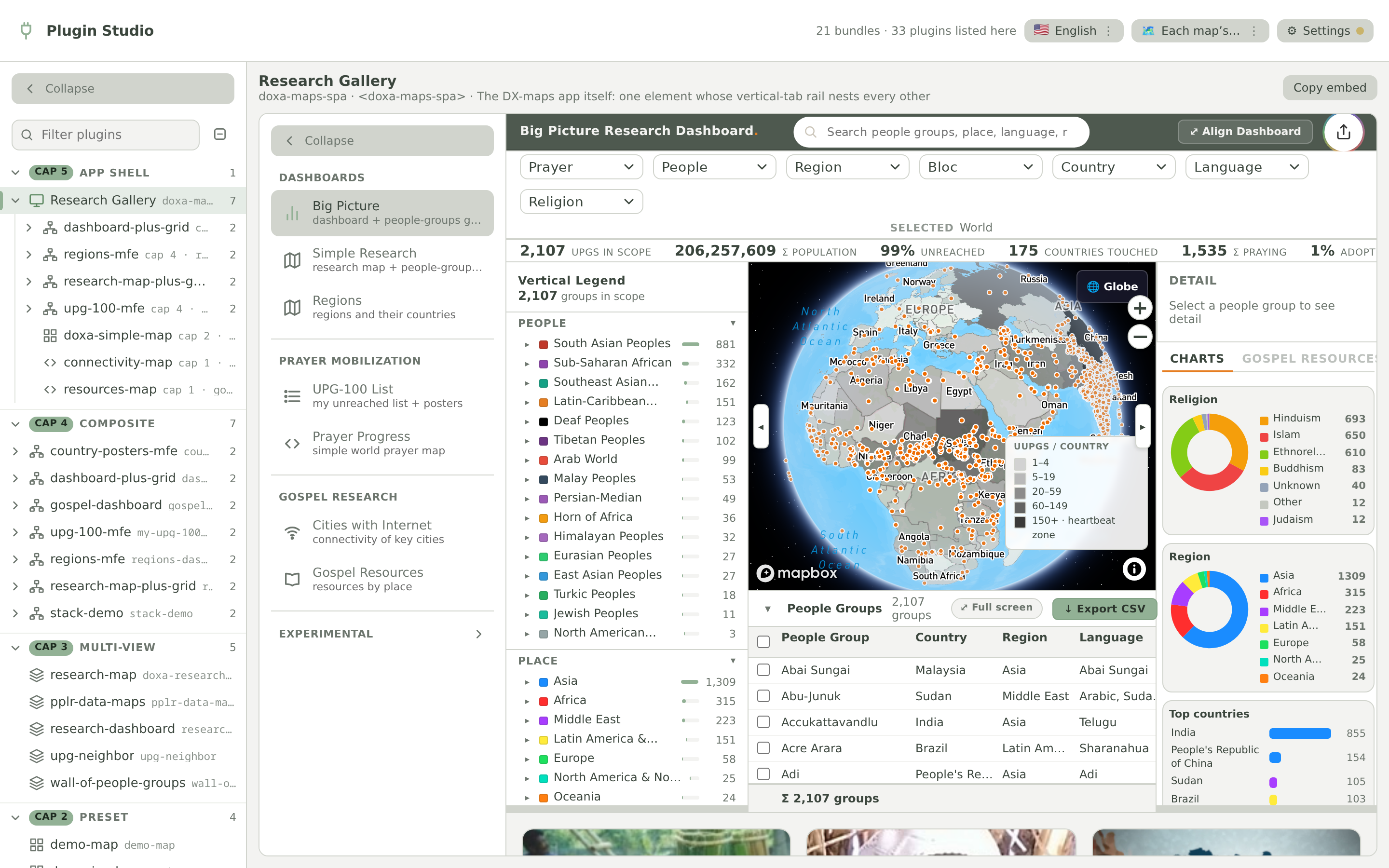The image size is (1389, 868).
Task: Click the Copy embed button
Action: 1329,88
